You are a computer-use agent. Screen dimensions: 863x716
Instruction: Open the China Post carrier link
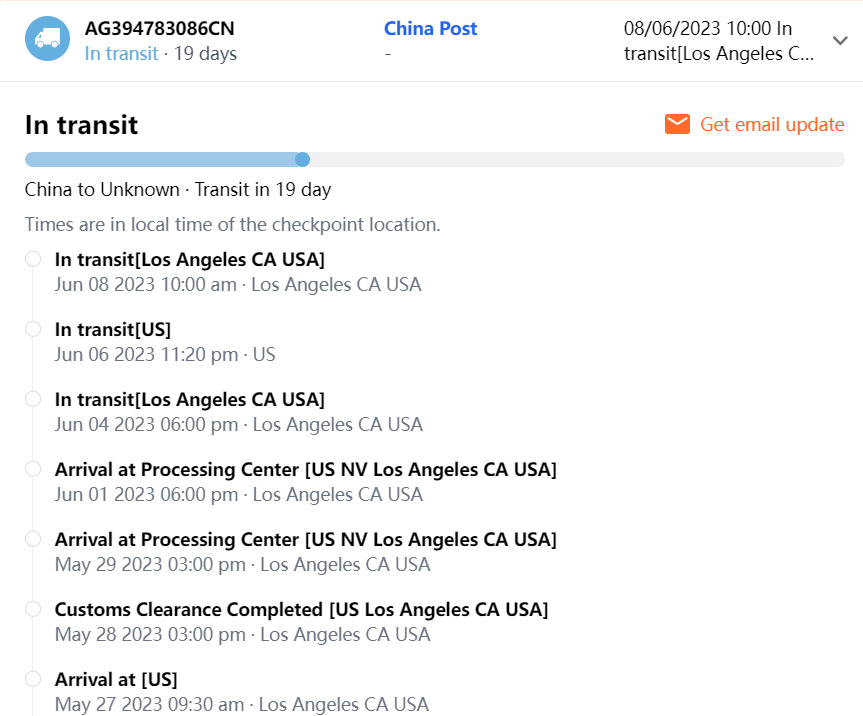click(x=430, y=29)
